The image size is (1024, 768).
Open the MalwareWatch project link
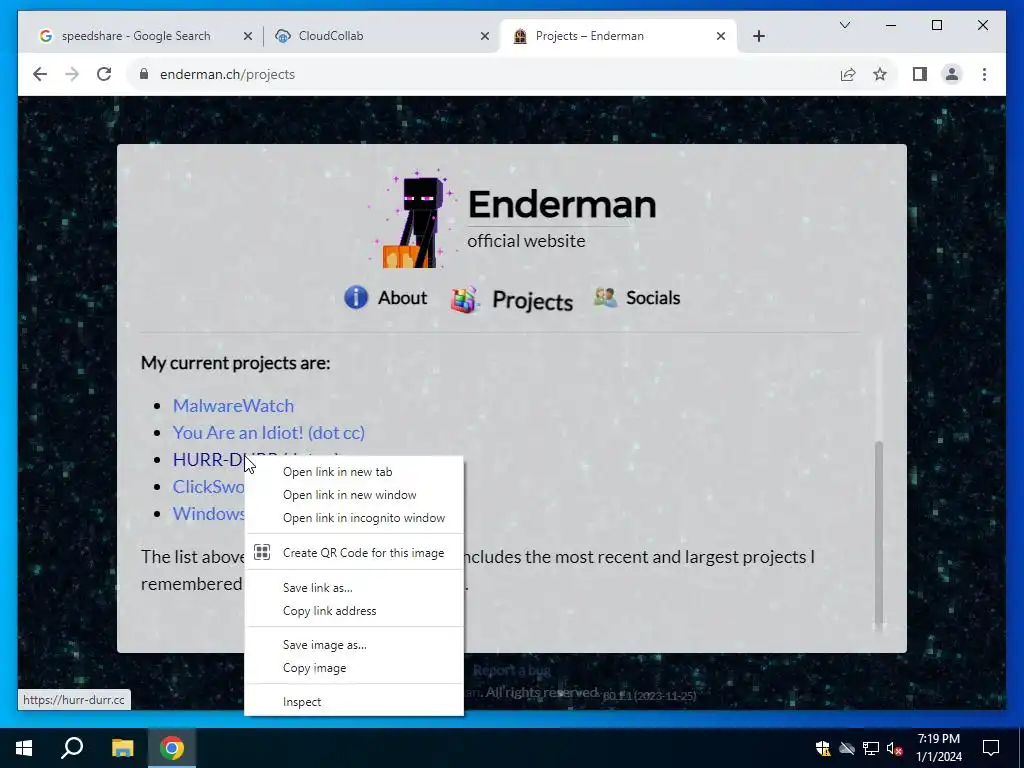click(x=233, y=406)
